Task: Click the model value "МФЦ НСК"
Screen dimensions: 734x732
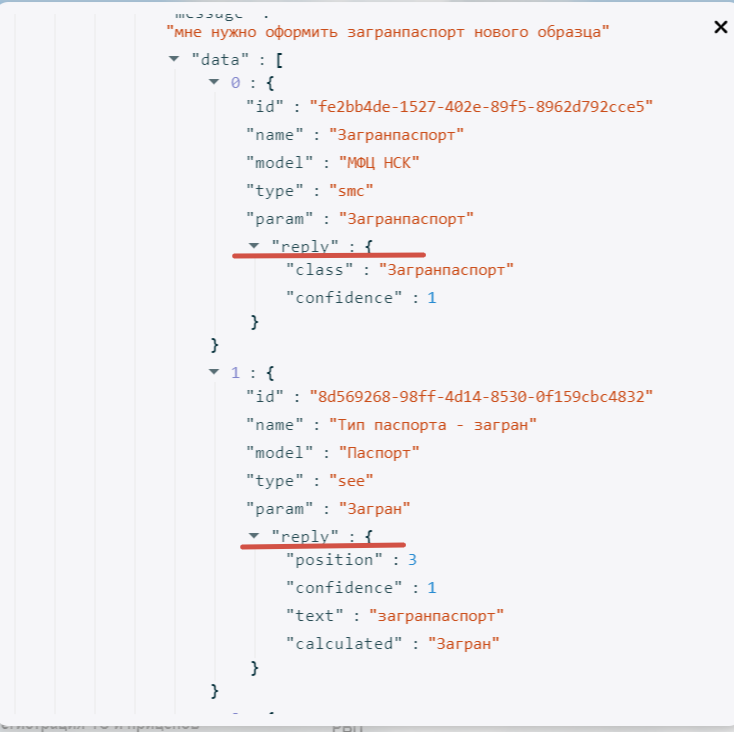Action: point(378,162)
